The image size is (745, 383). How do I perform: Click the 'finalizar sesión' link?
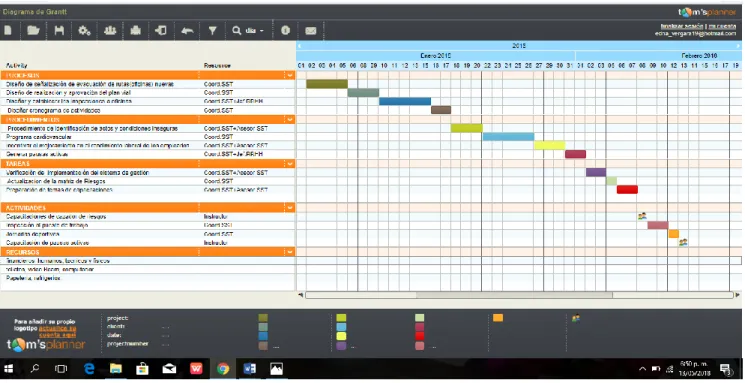point(682,26)
